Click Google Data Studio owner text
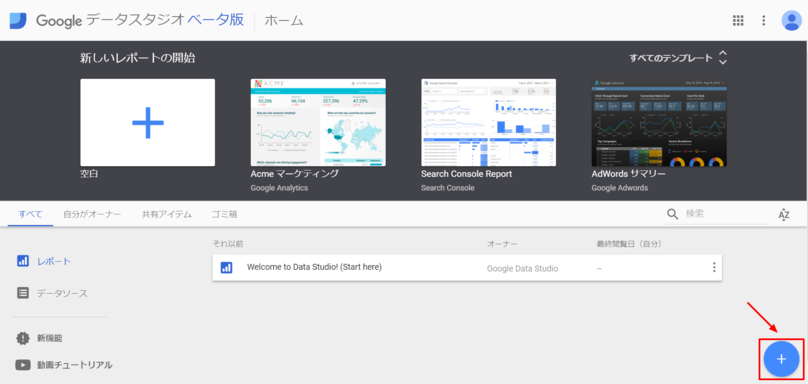This screenshot has height=384, width=808. (x=522, y=269)
